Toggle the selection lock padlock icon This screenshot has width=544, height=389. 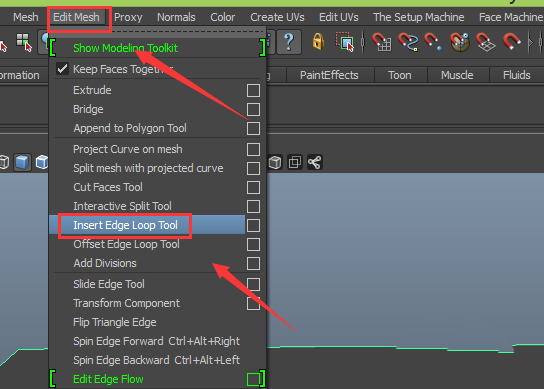click(318, 42)
